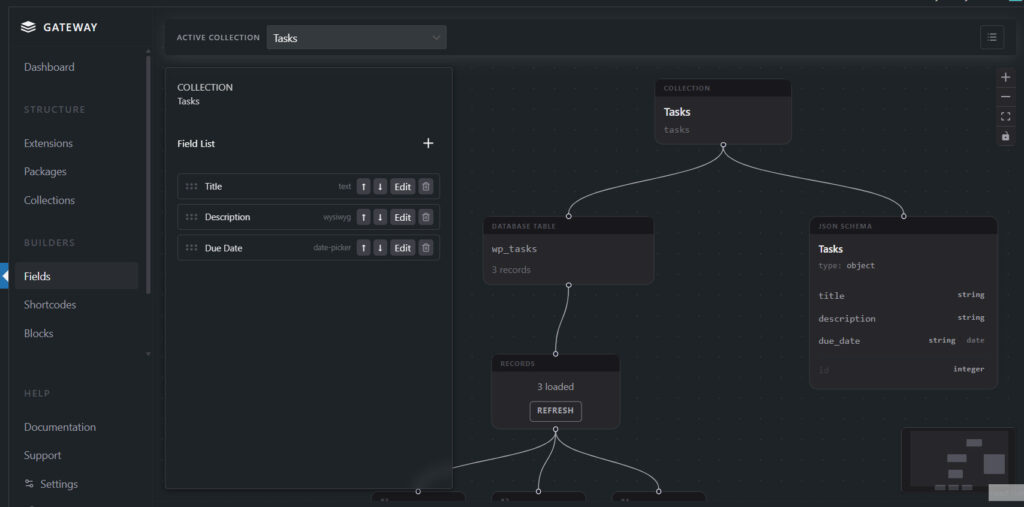Click the Title field name text
The width and height of the screenshot is (1024, 507).
[x=214, y=186]
